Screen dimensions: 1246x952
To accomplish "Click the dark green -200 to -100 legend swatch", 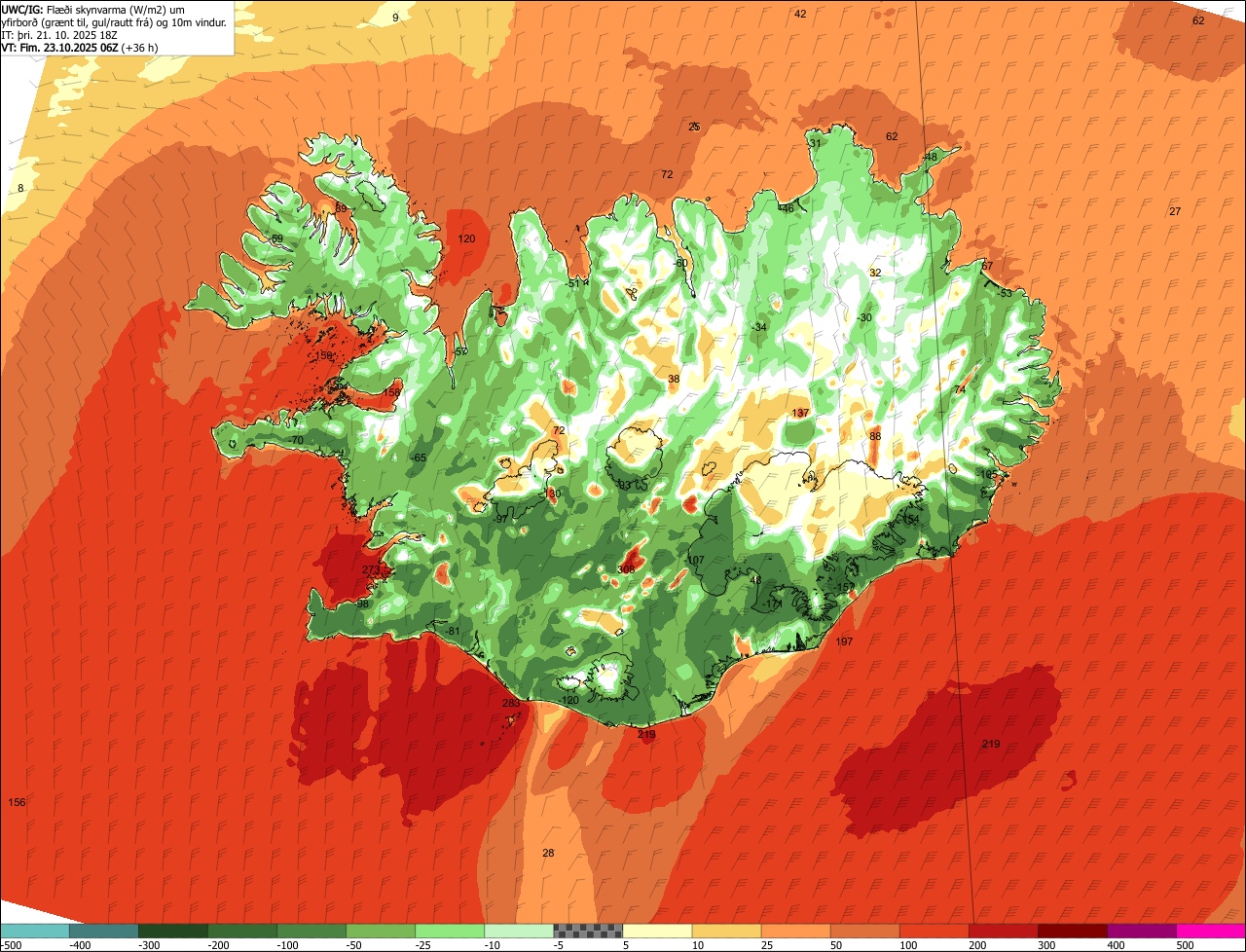I will coord(241,931).
